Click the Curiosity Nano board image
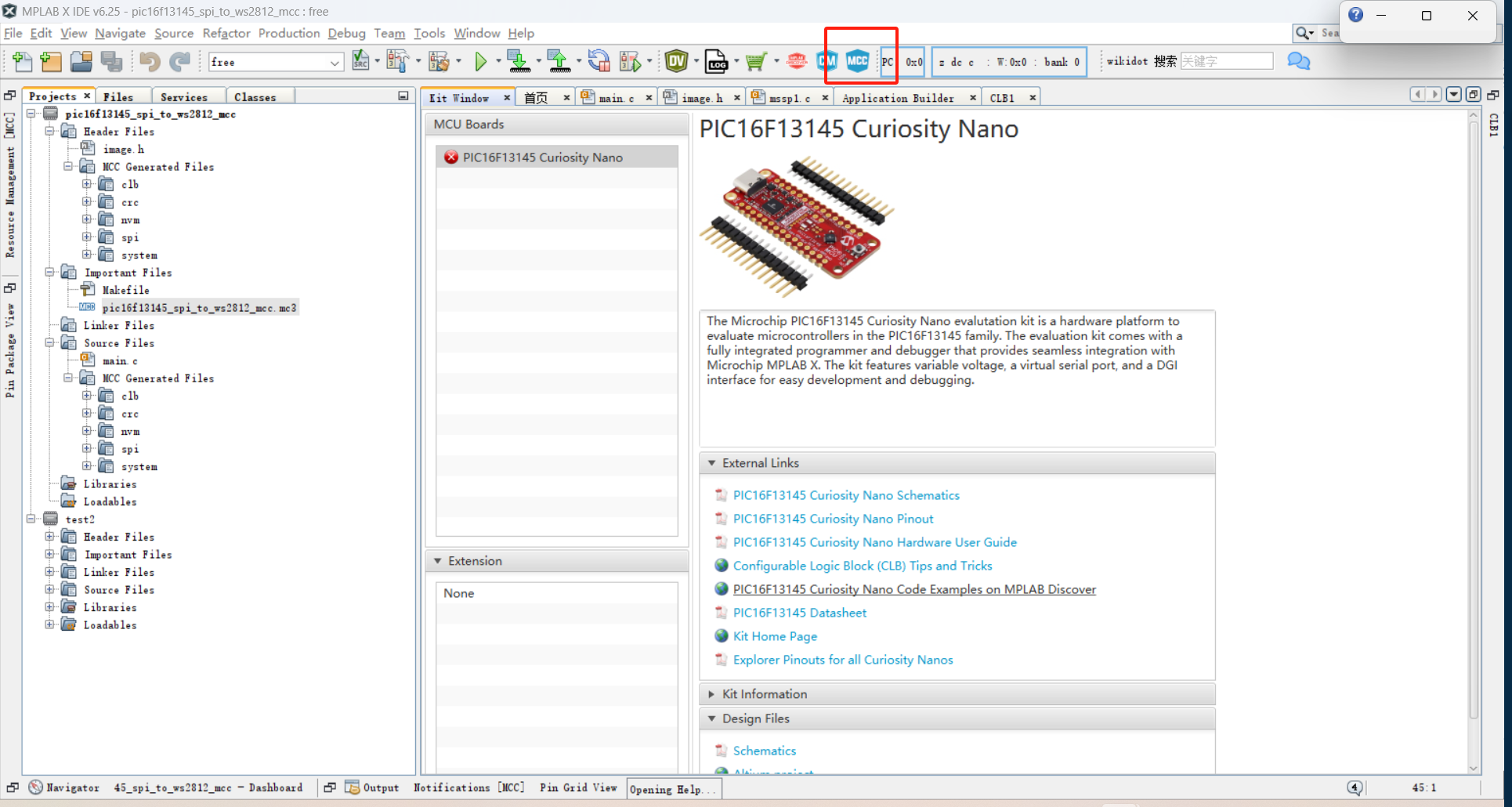Viewport: 1512px width, 807px height. pyautogui.click(x=798, y=226)
